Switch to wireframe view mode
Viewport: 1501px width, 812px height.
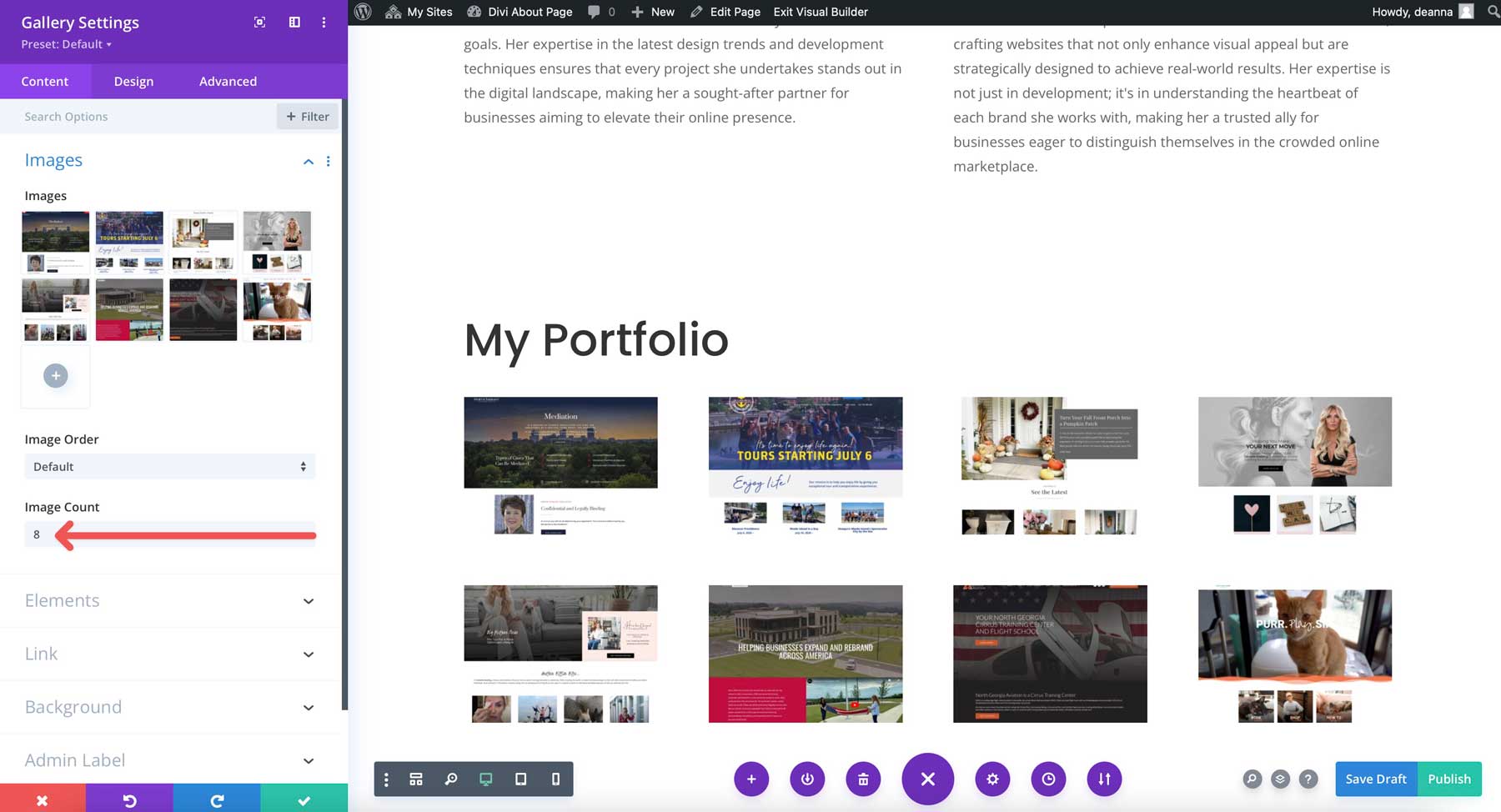[x=415, y=779]
